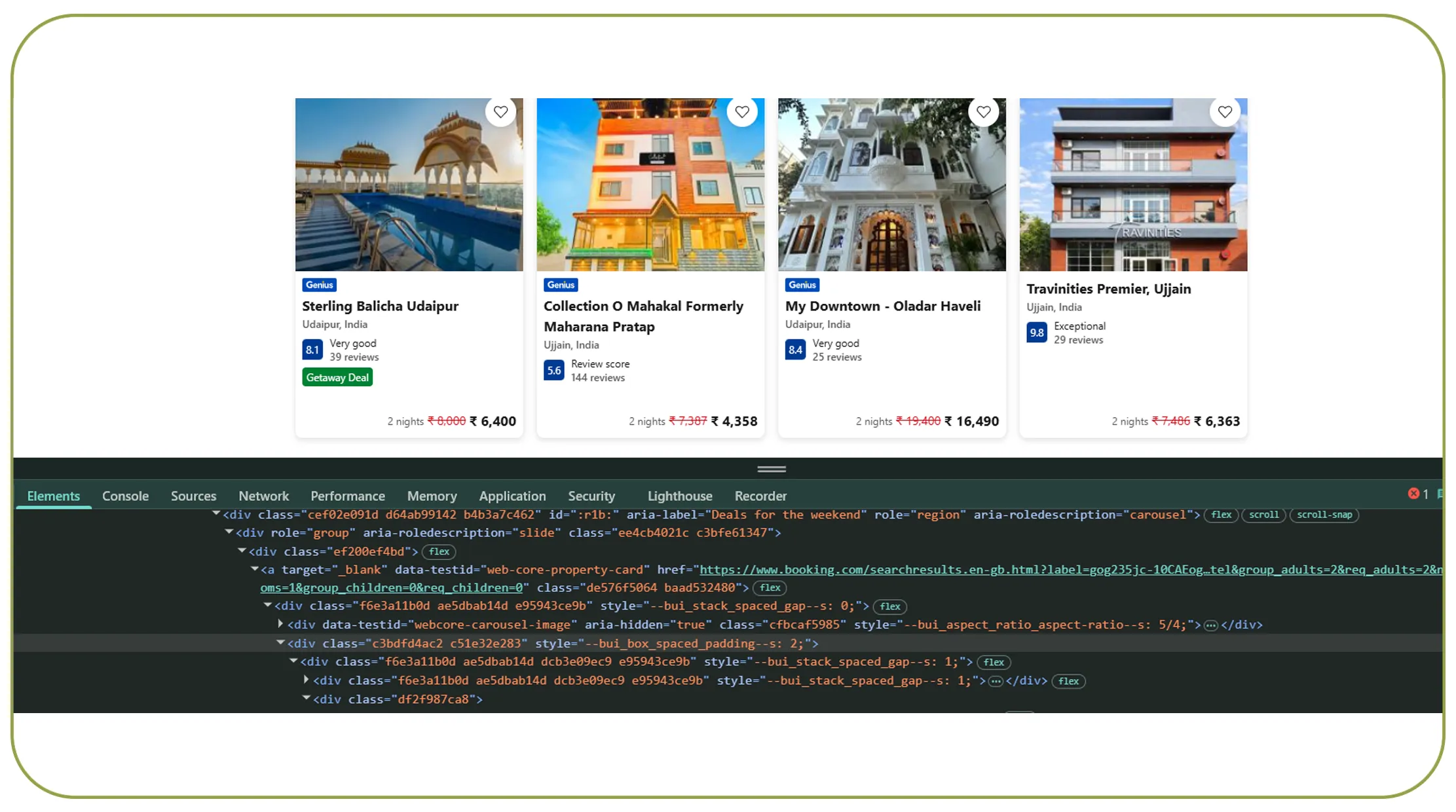Collapse the div class ef200ef4bd node

tap(242, 551)
